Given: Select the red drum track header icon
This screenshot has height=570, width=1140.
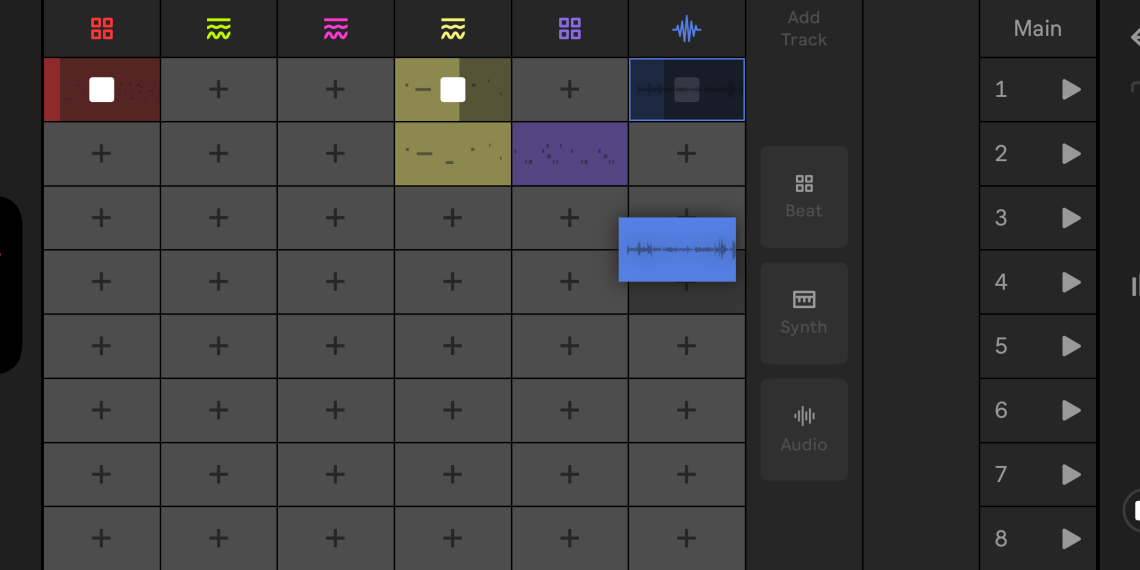Looking at the screenshot, I should (x=102, y=29).
